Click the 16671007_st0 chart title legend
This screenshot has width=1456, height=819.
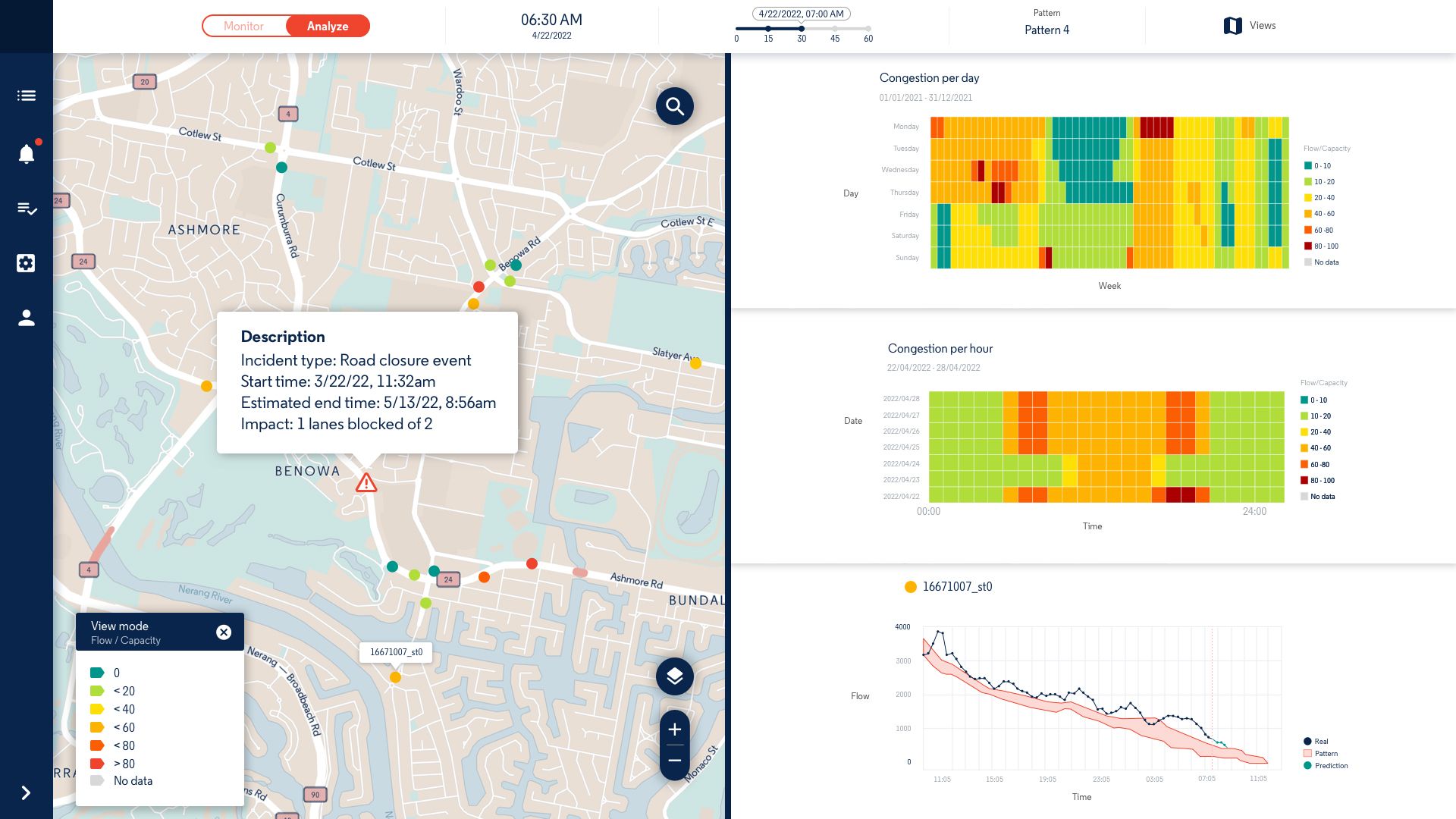coord(957,586)
